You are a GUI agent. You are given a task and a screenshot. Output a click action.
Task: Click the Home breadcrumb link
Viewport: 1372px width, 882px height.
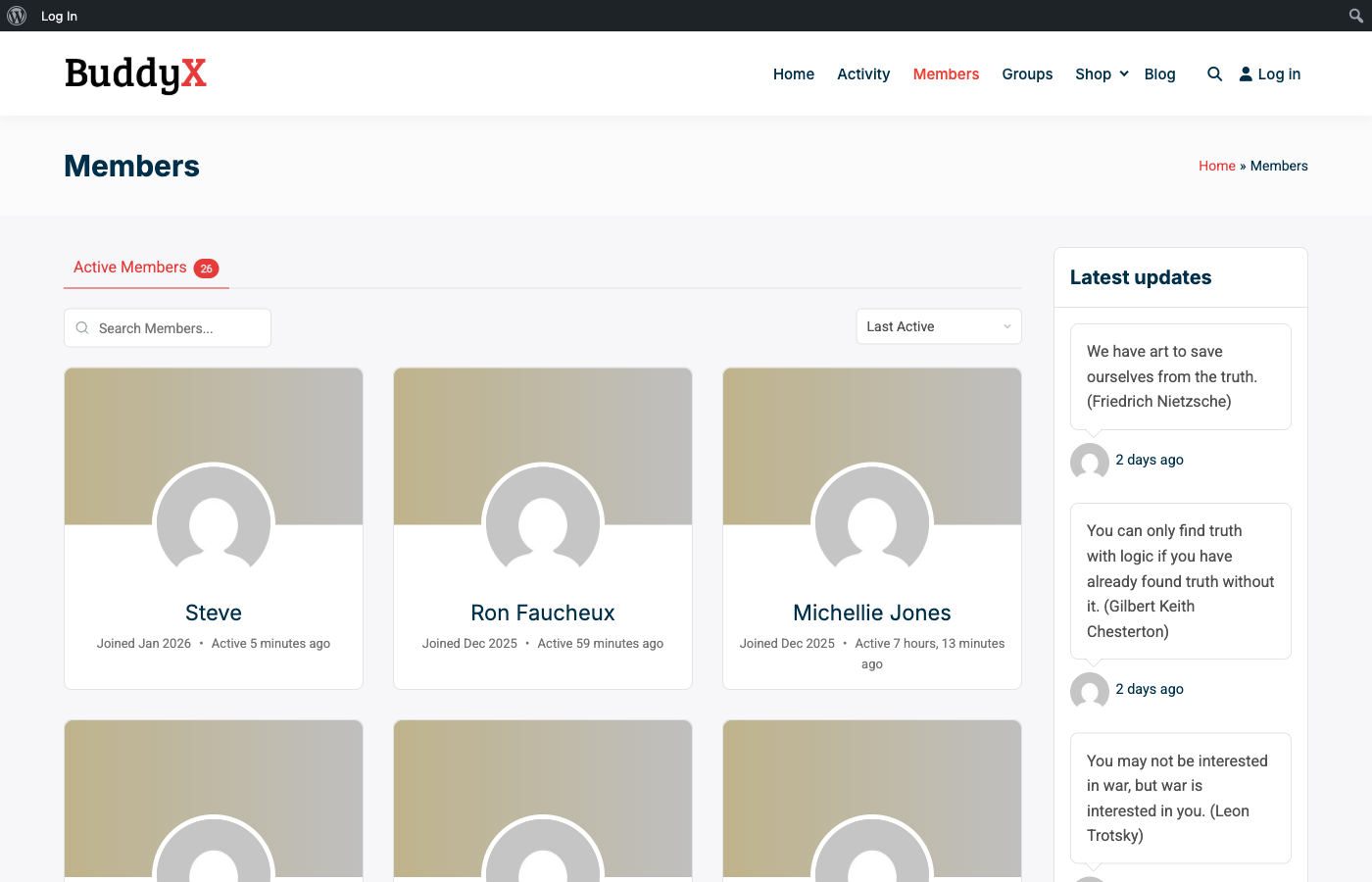point(1217,165)
